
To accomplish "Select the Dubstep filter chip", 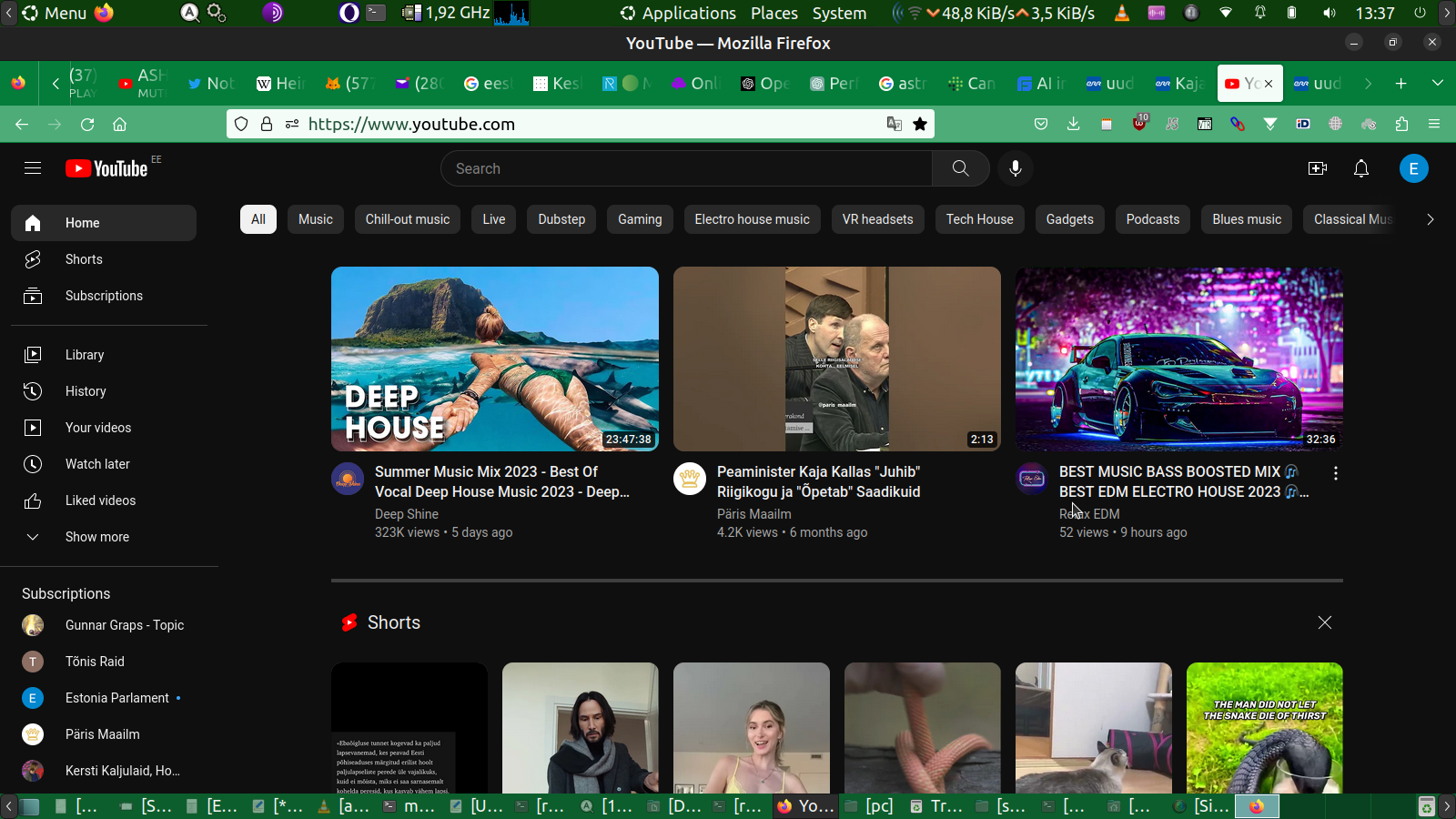I will point(561,219).
